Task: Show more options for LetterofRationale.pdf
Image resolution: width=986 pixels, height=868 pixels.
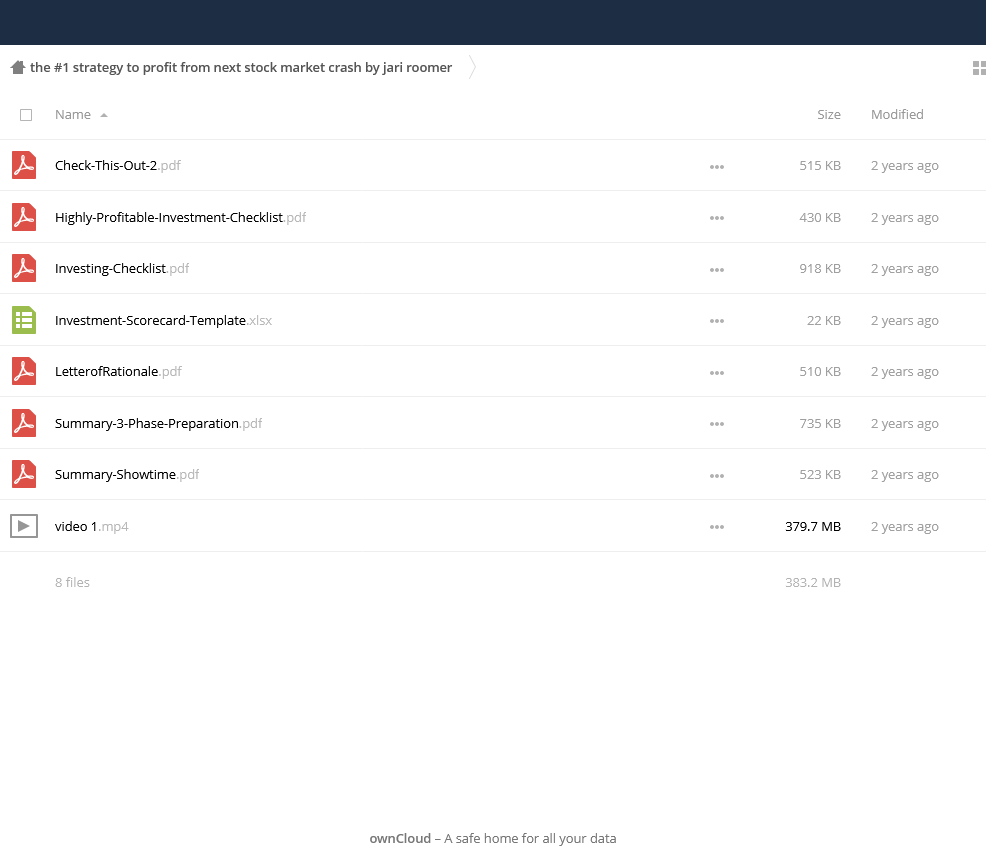Action: tap(717, 373)
